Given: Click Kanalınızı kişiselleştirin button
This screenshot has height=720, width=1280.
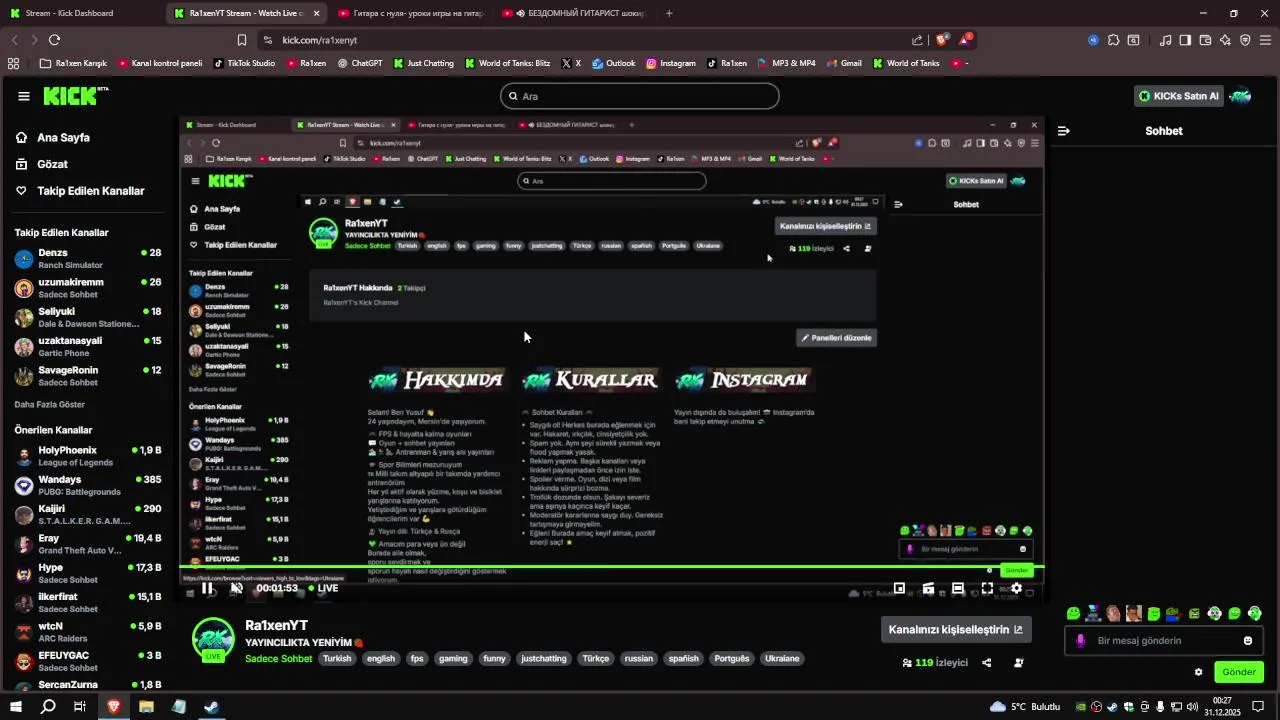Looking at the screenshot, I should [956, 630].
